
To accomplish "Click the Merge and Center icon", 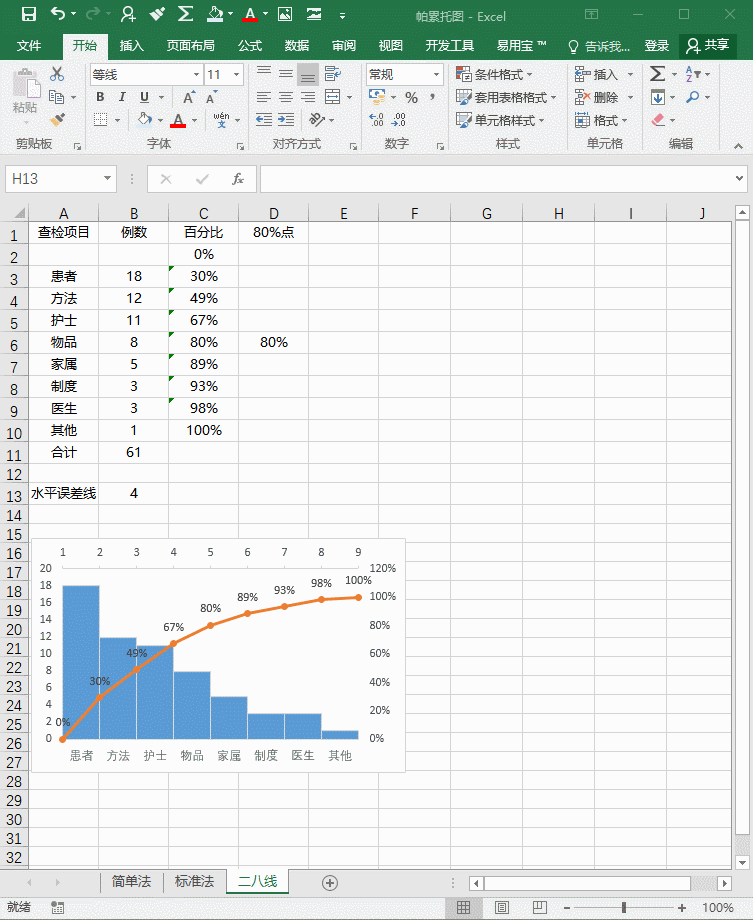I will 333,97.
